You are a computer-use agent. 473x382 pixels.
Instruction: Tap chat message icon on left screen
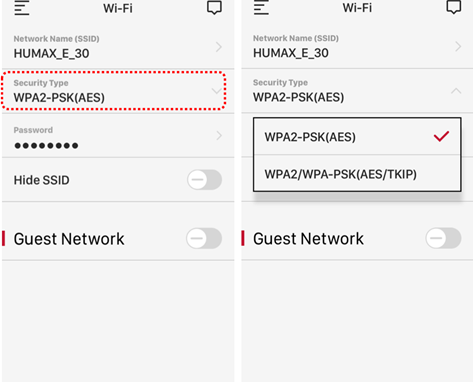coord(214,7)
